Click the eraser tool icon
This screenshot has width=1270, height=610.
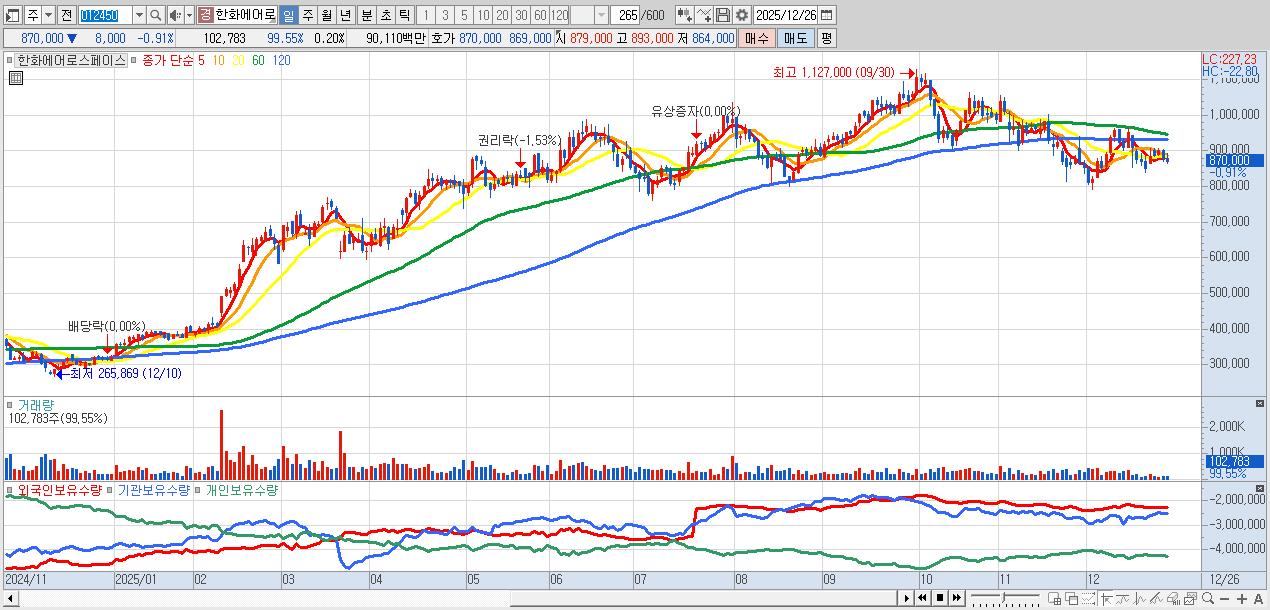point(1173,598)
